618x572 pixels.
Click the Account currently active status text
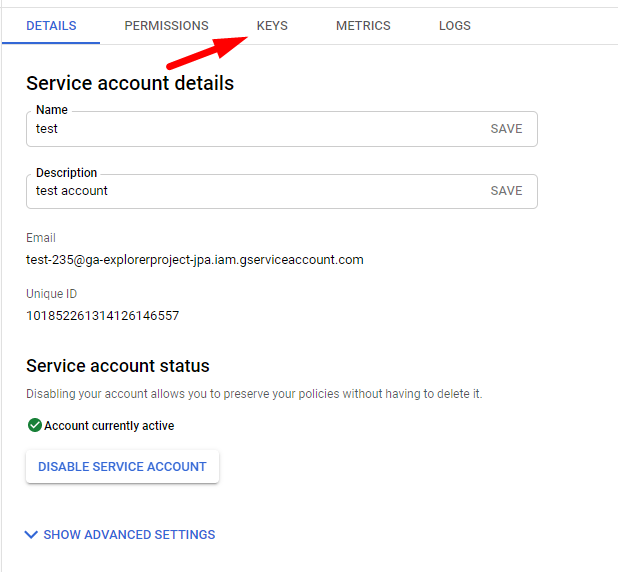(109, 426)
